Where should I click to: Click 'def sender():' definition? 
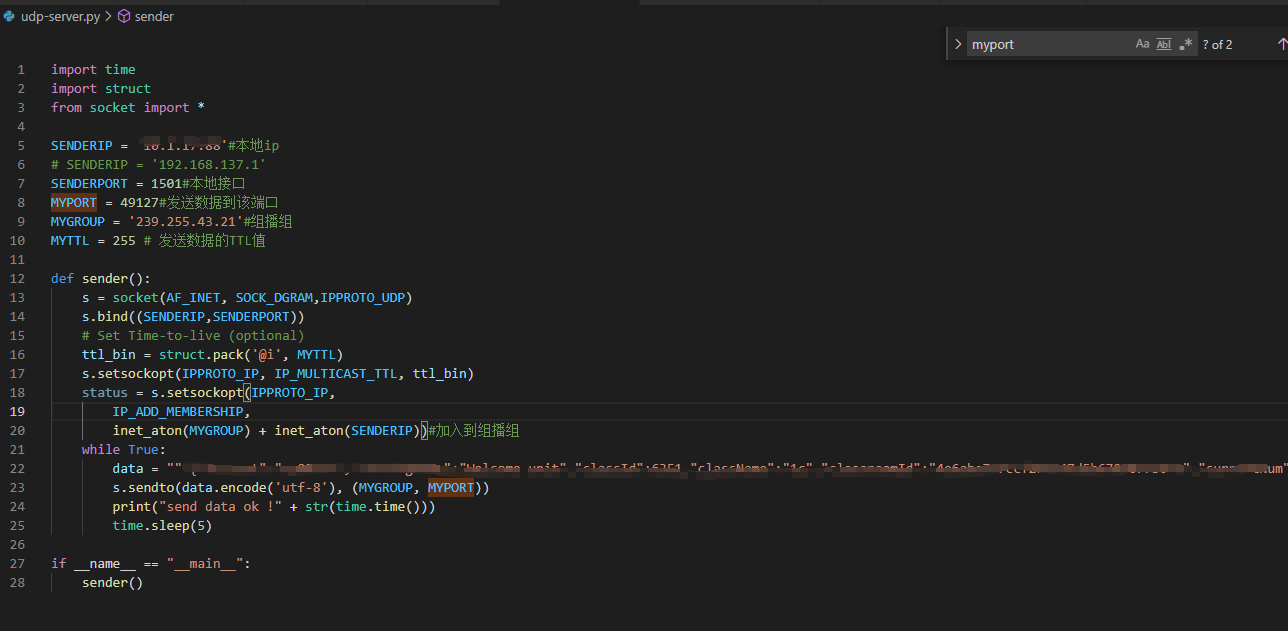pos(101,278)
